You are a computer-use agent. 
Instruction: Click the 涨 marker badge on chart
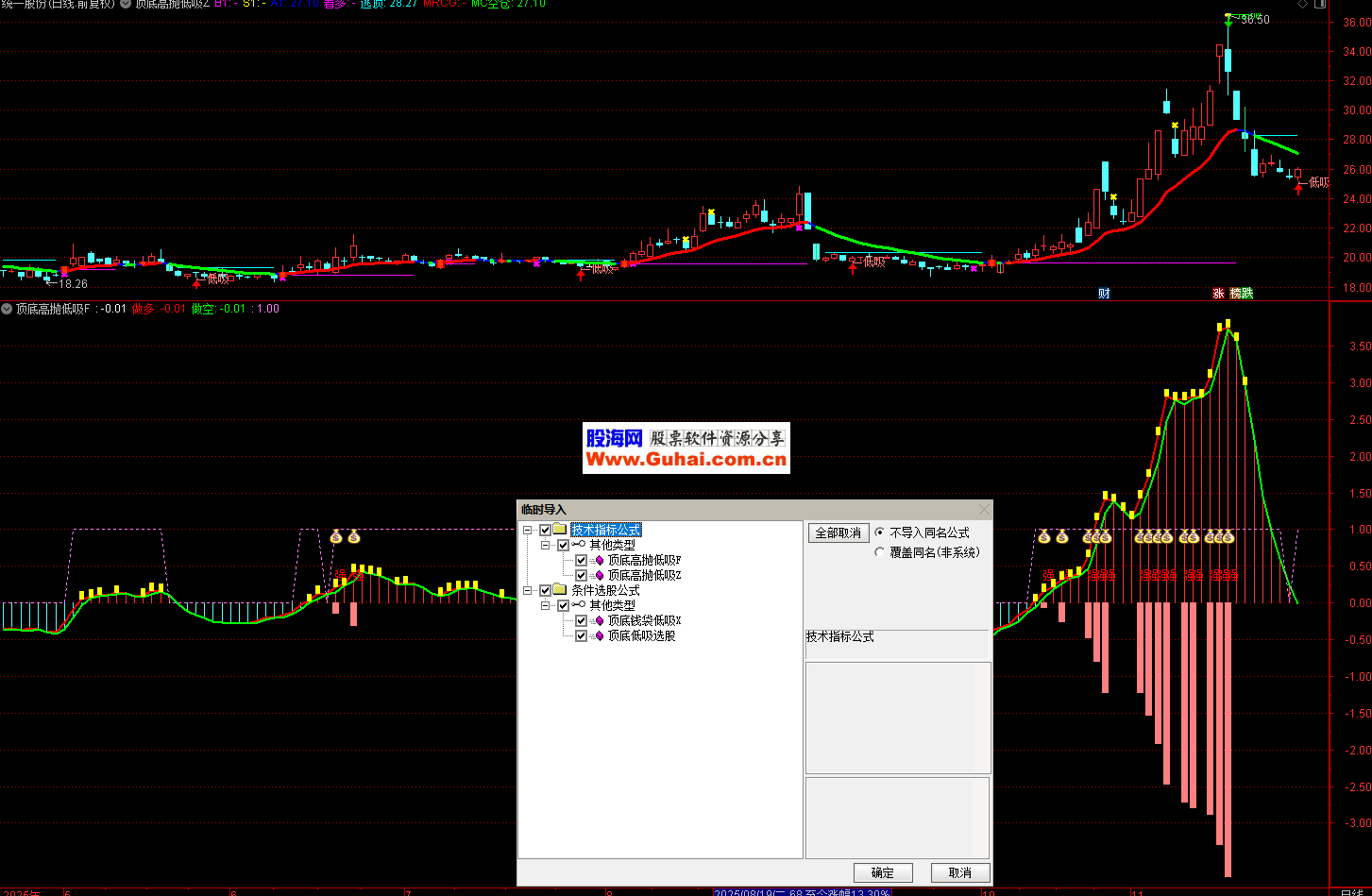coord(1218,294)
